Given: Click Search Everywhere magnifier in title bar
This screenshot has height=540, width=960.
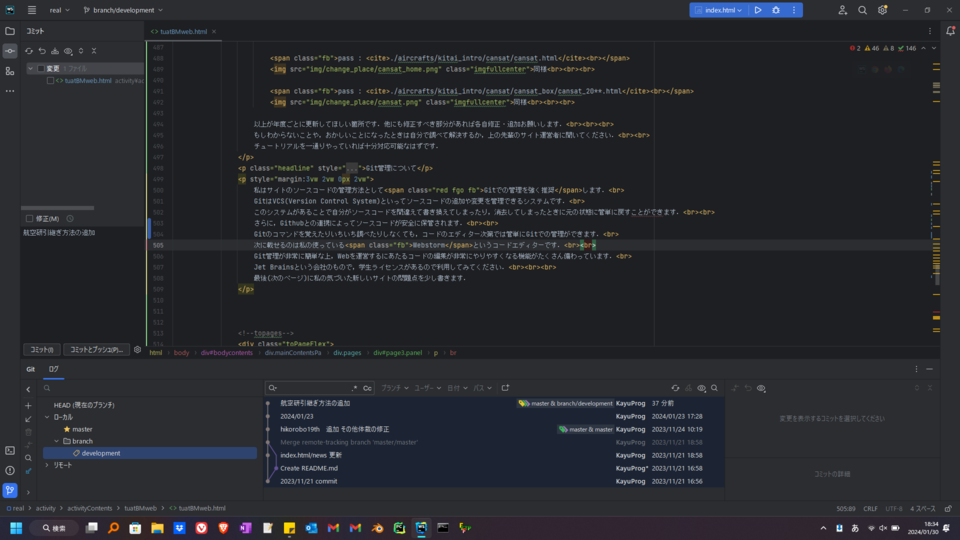Looking at the screenshot, I should pyautogui.click(x=862, y=10).
